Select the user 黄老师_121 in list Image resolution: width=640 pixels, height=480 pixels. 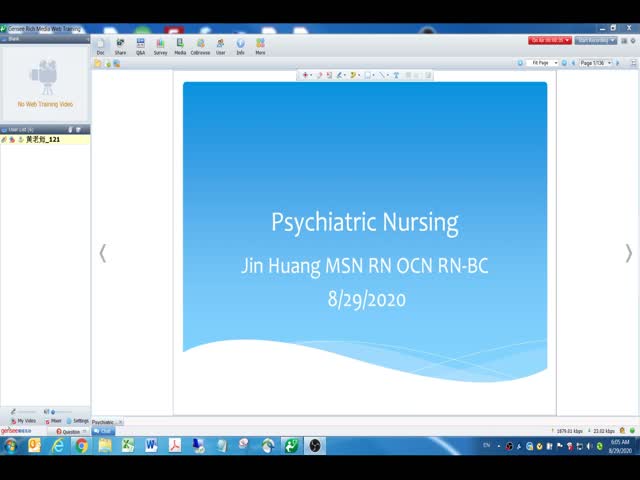45,140
